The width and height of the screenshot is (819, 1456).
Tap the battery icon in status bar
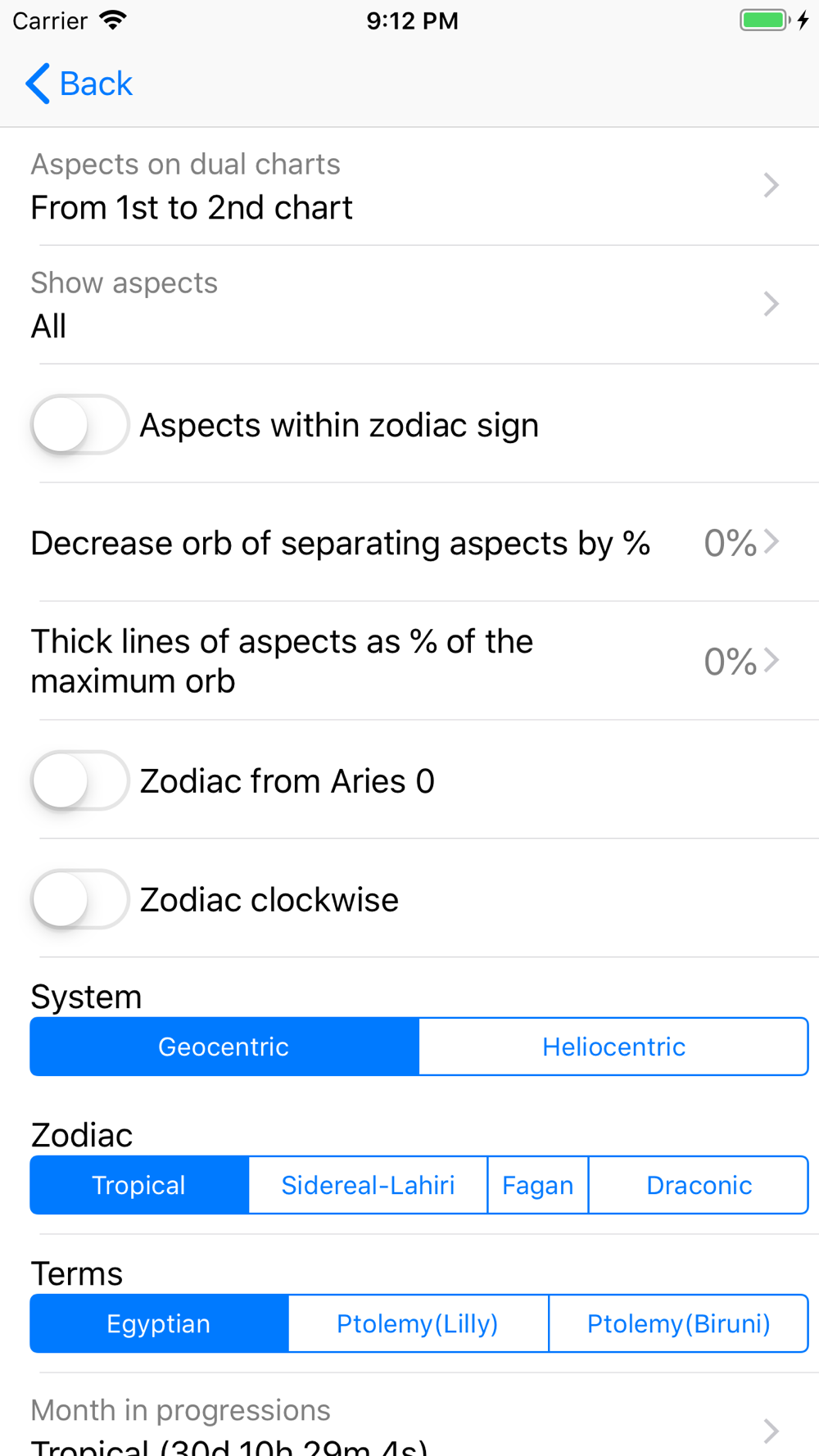[x=764, y=20]
